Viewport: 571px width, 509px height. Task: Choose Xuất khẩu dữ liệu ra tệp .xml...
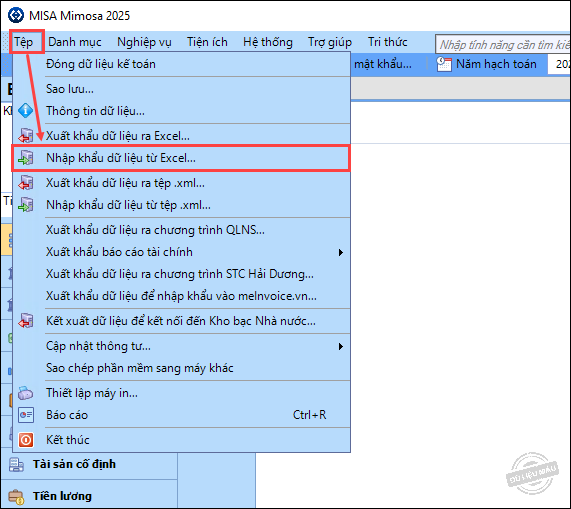coord(181,183)
